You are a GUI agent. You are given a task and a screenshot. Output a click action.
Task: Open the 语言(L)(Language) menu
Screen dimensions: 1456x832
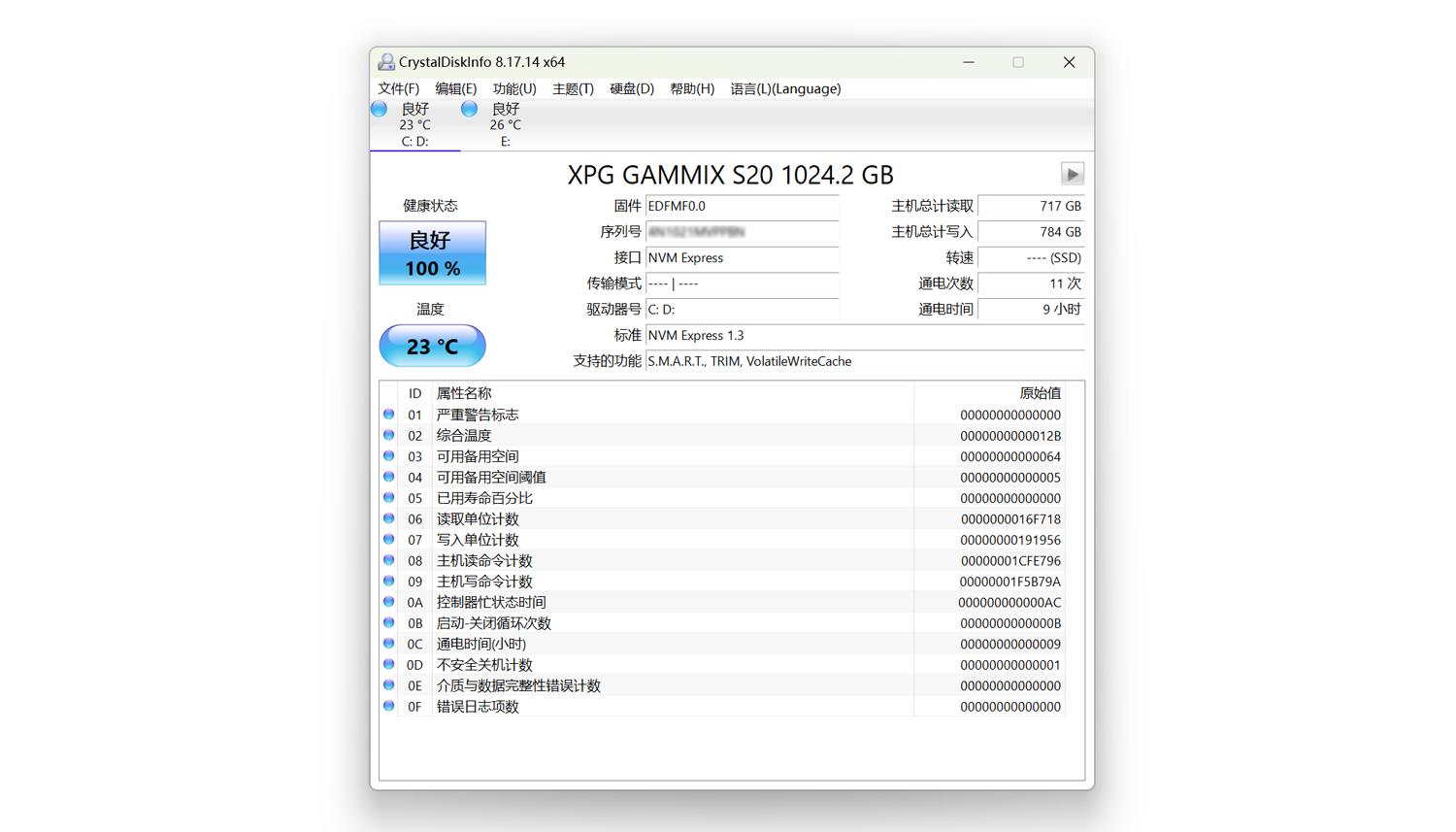point(785,88)
